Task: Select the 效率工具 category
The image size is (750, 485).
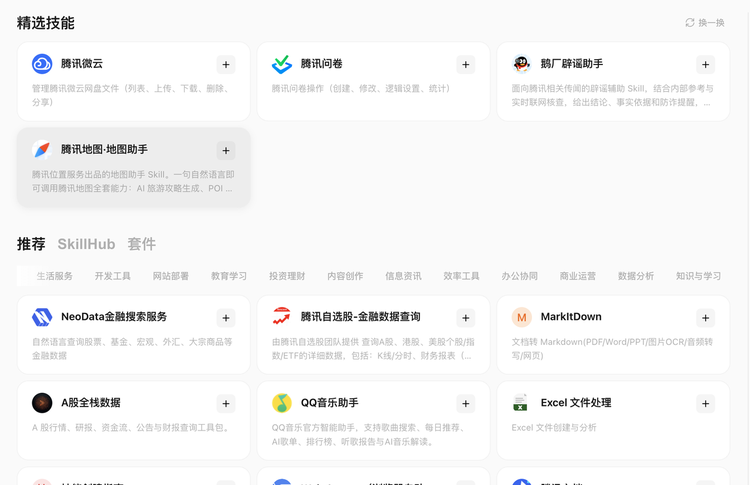Action: 462,276
